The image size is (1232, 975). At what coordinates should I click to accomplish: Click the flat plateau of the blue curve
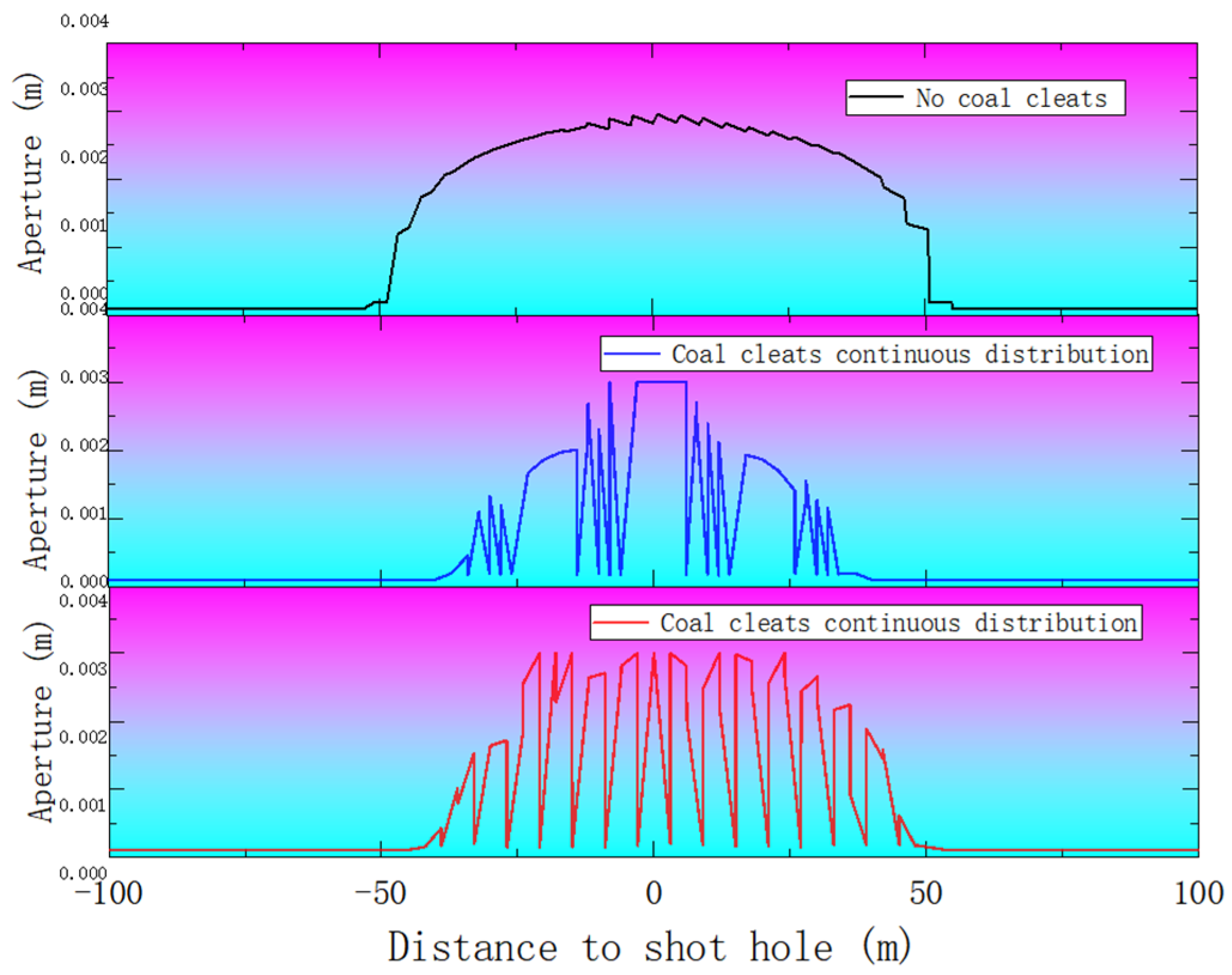coord(661,382)
